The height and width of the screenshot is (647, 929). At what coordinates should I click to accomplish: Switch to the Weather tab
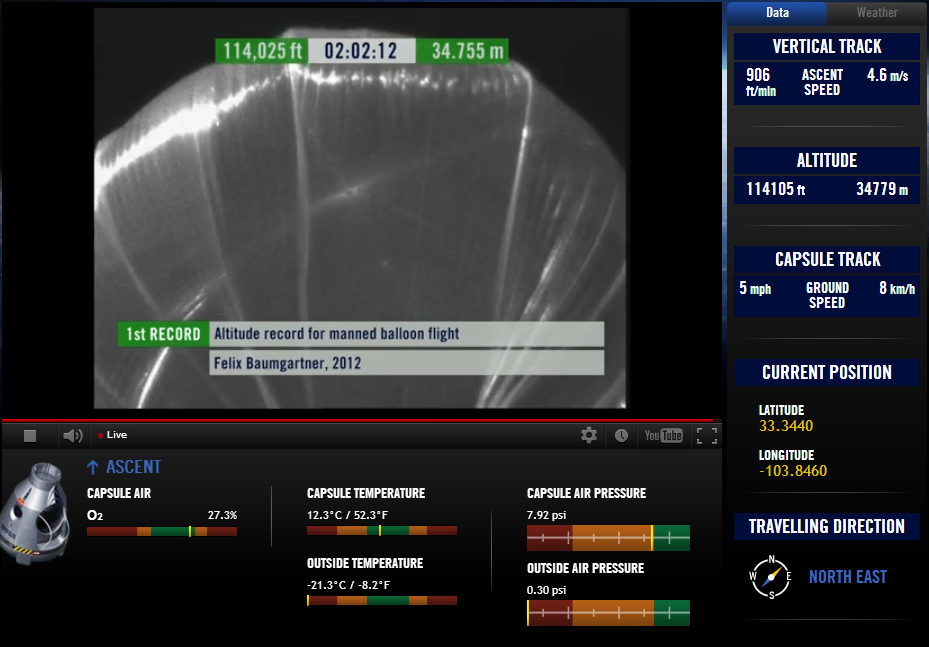(877, 12)
